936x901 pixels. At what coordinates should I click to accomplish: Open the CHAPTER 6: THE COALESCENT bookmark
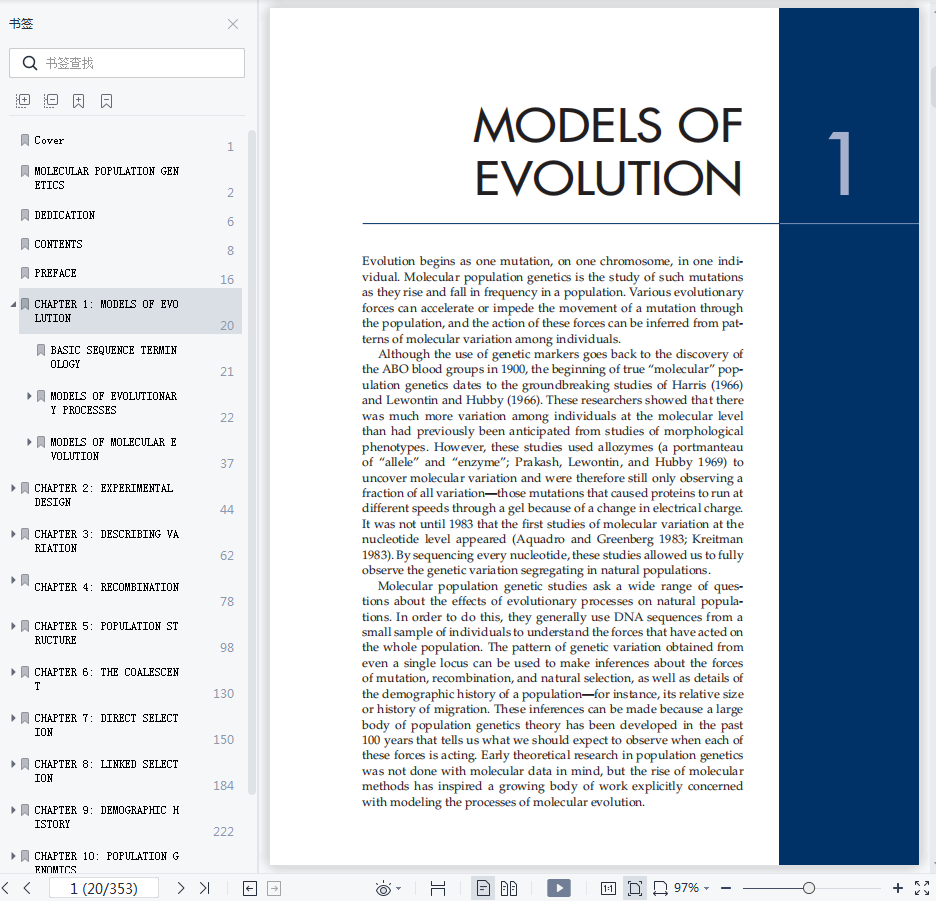point(106,679)
